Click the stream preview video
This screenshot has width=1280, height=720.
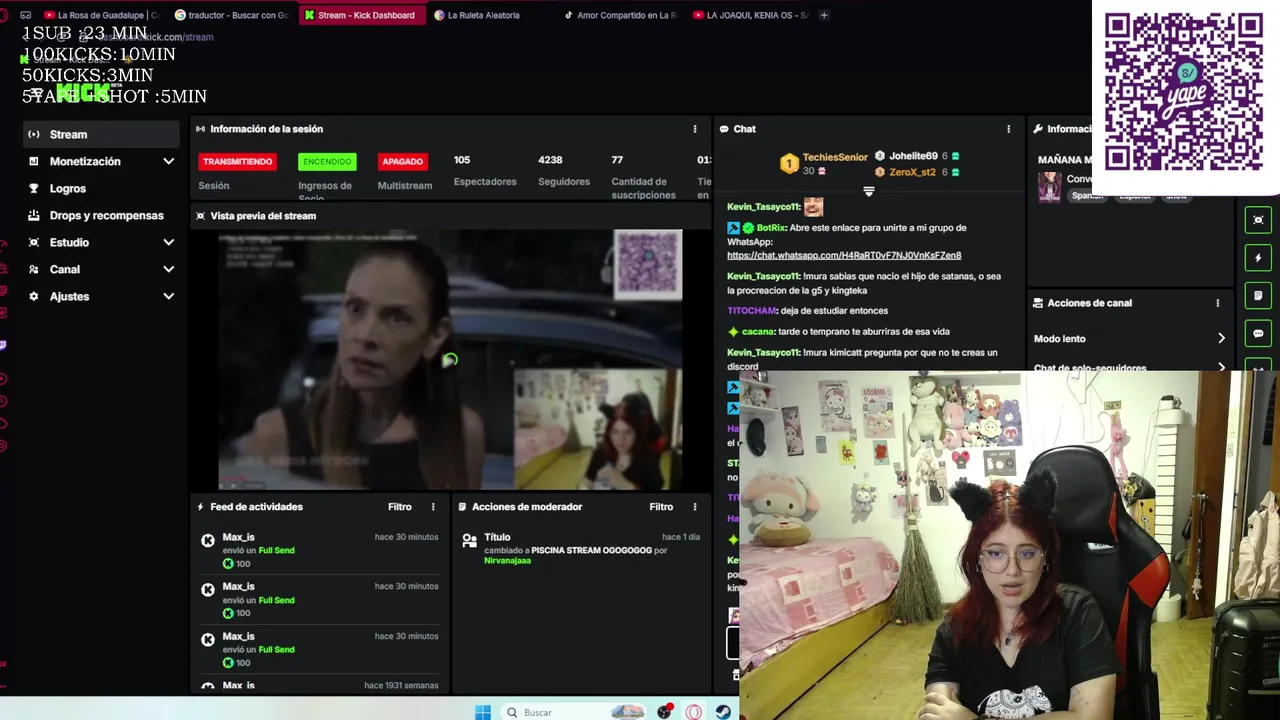[x=450, y=360]
